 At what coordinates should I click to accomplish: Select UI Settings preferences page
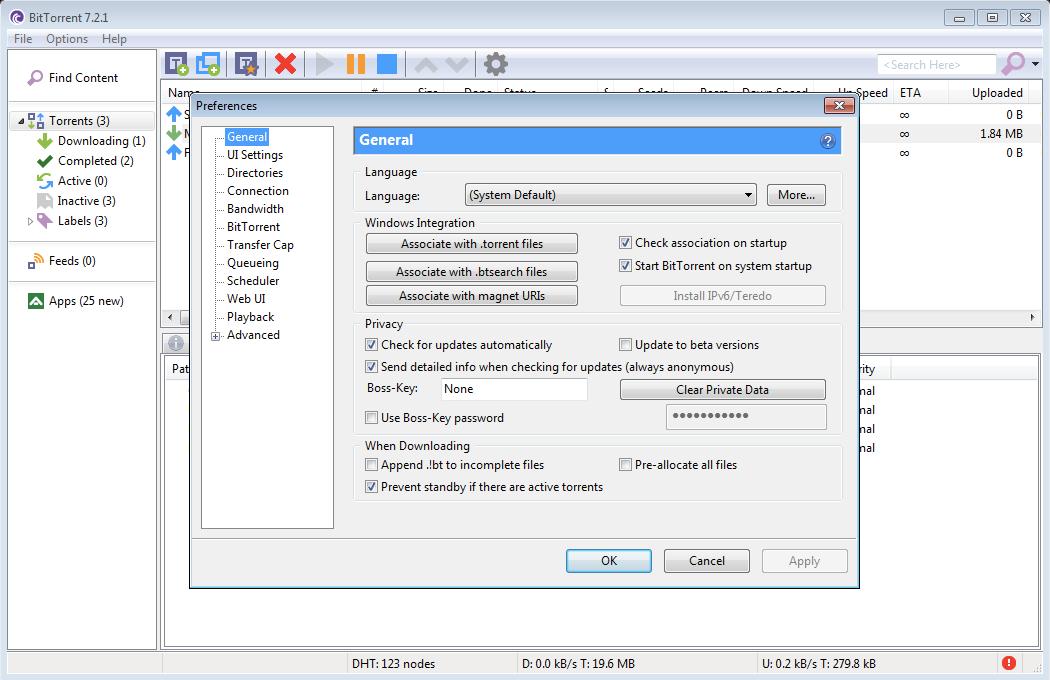[x=254, y=155]
